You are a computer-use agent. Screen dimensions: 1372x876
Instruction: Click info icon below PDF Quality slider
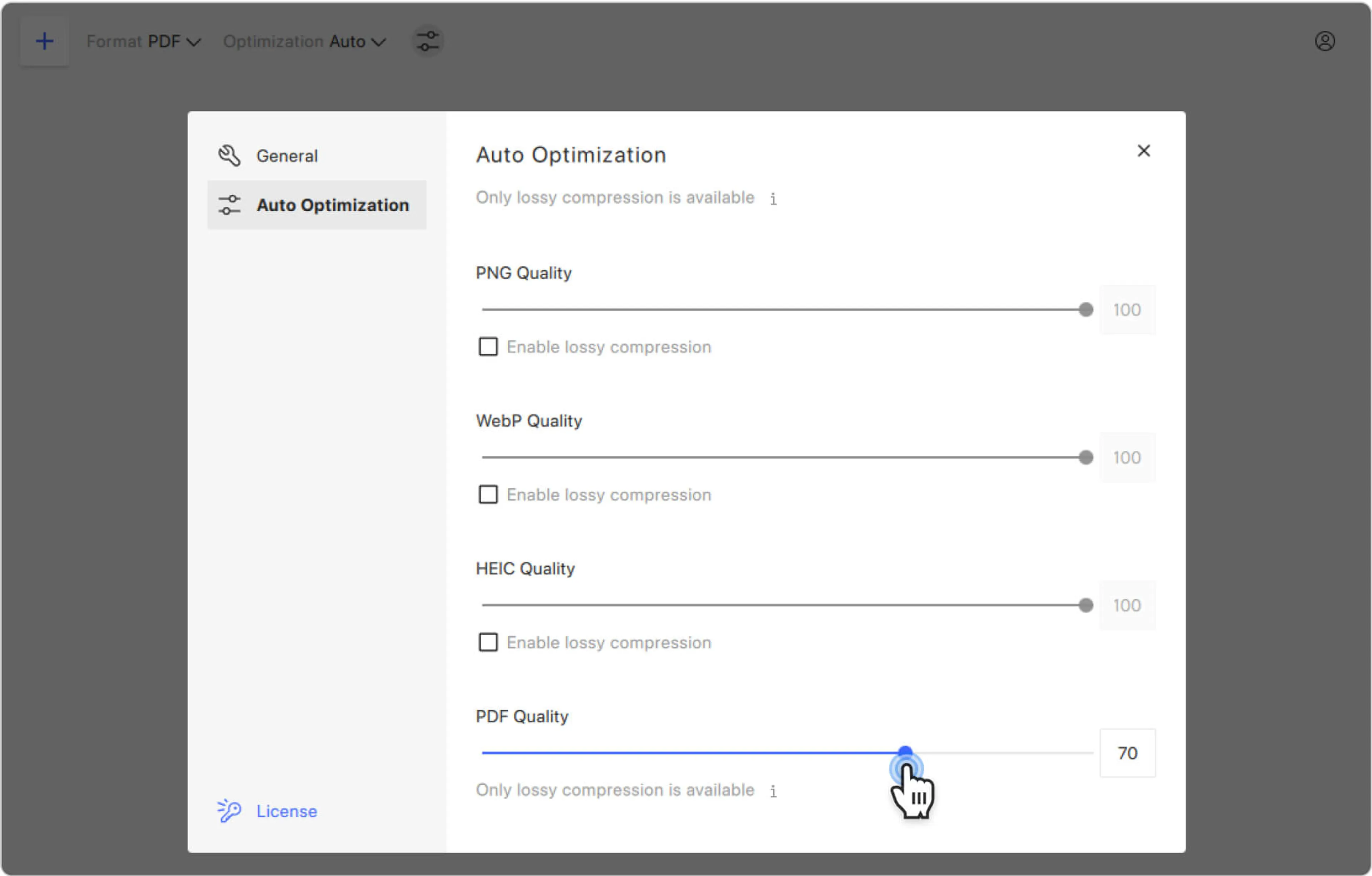coord(773,791)
